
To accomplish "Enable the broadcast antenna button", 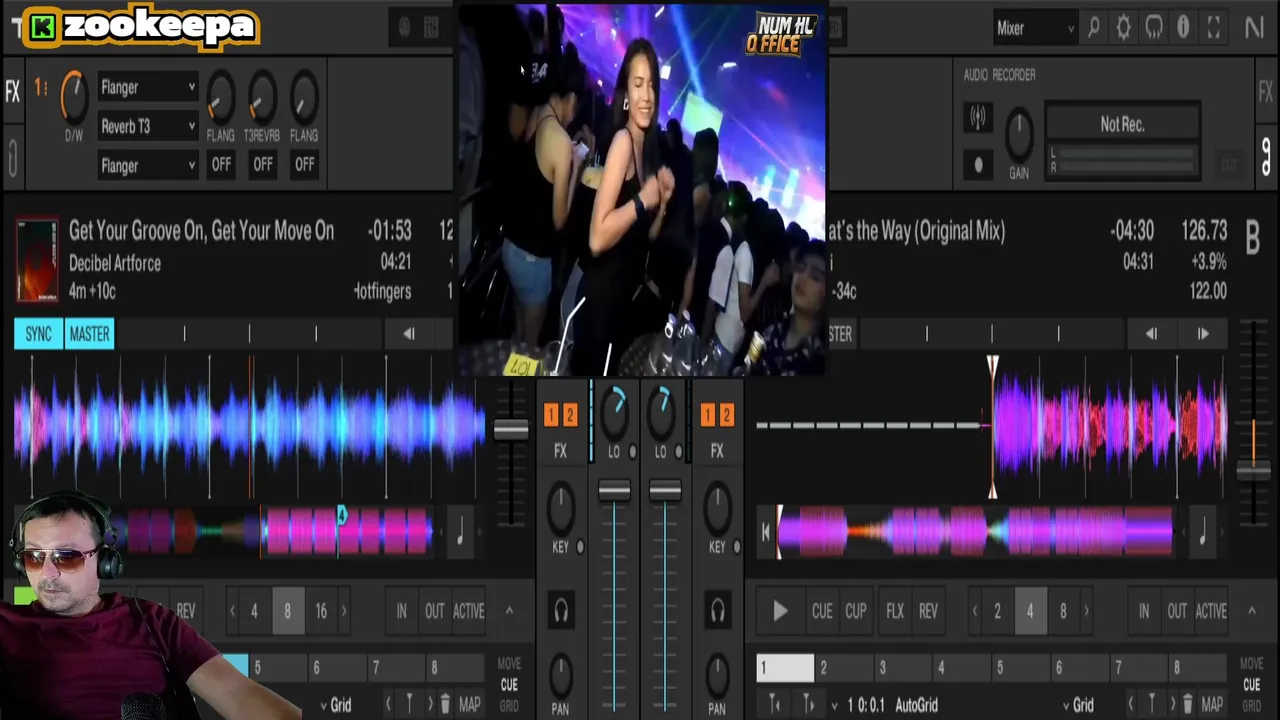I will [x=978, y=117].
